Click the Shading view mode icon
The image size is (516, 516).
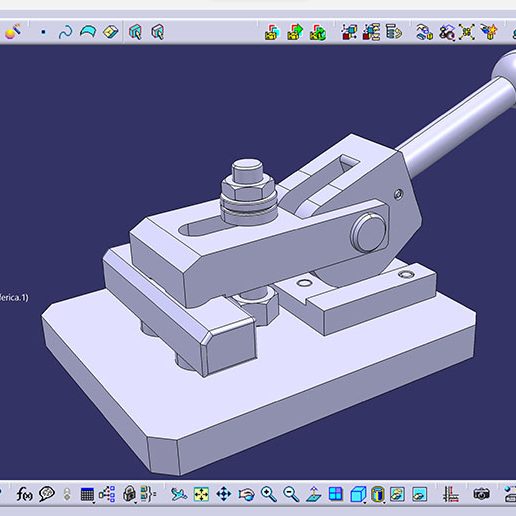point(378,494)
